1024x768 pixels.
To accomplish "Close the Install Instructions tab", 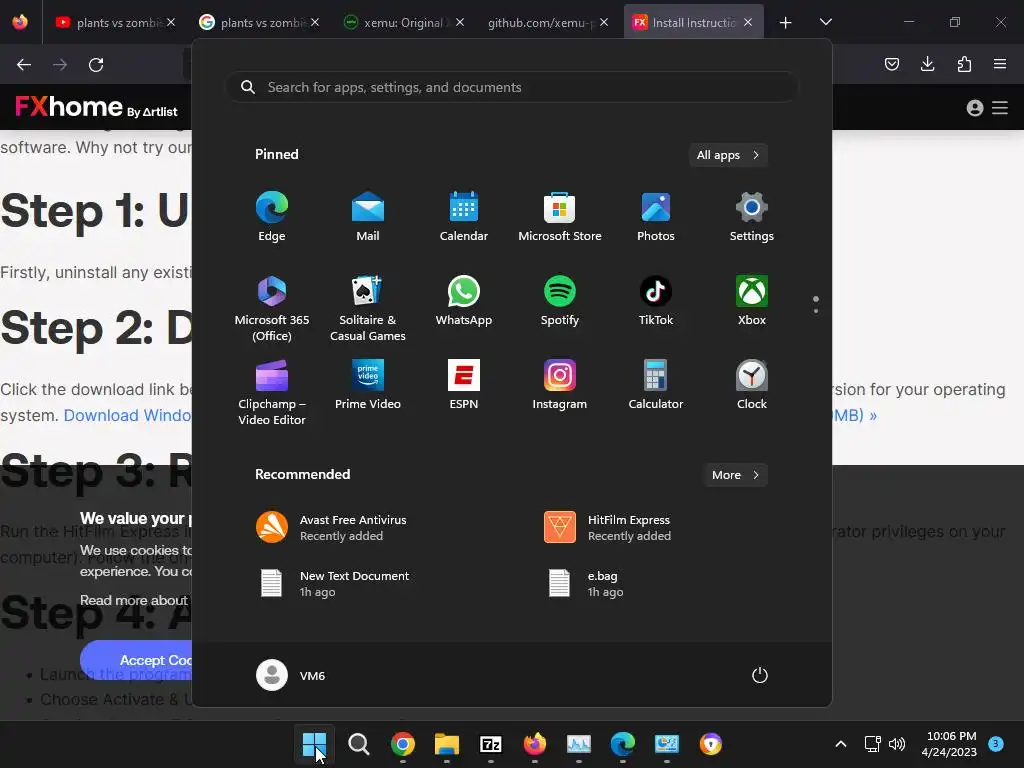I will tap(748, 22).
